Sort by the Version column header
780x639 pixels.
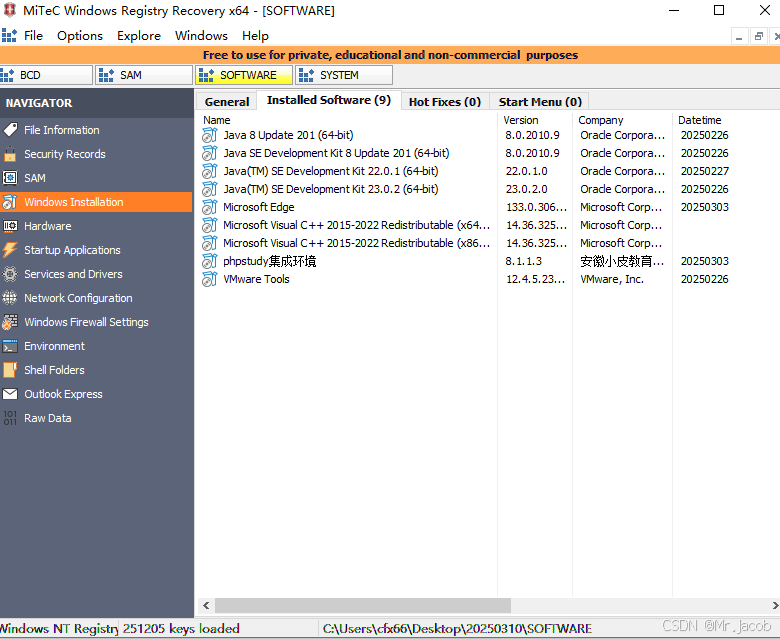[535, 120]
